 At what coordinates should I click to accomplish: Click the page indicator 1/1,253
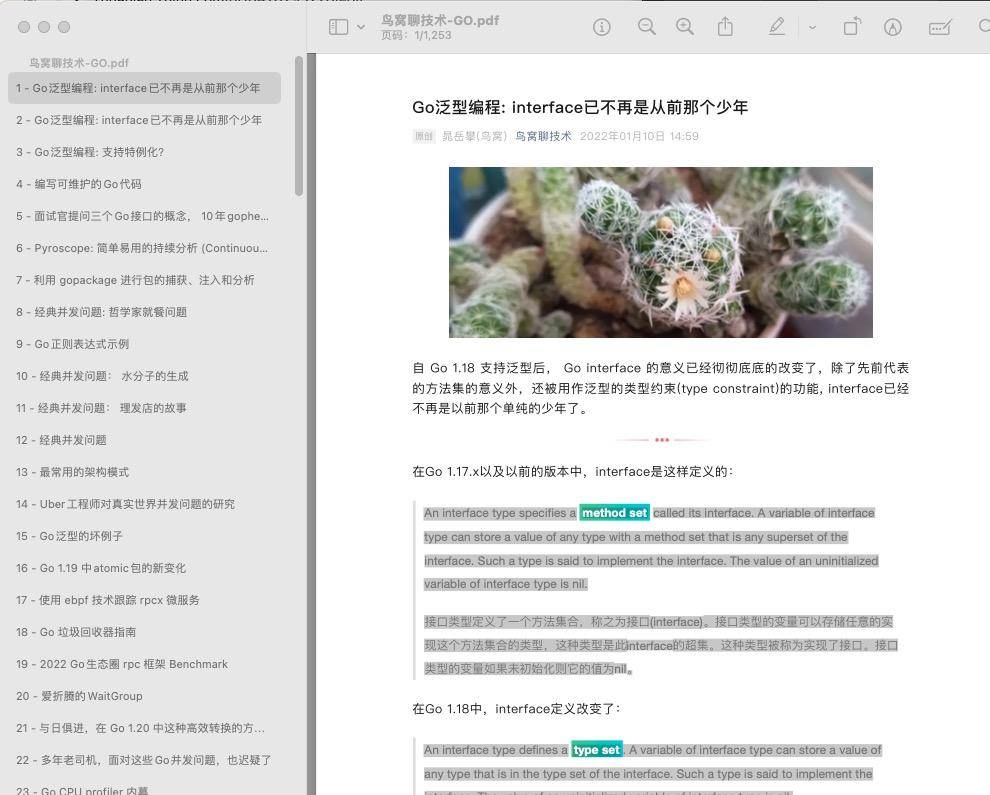click(432, 35)
